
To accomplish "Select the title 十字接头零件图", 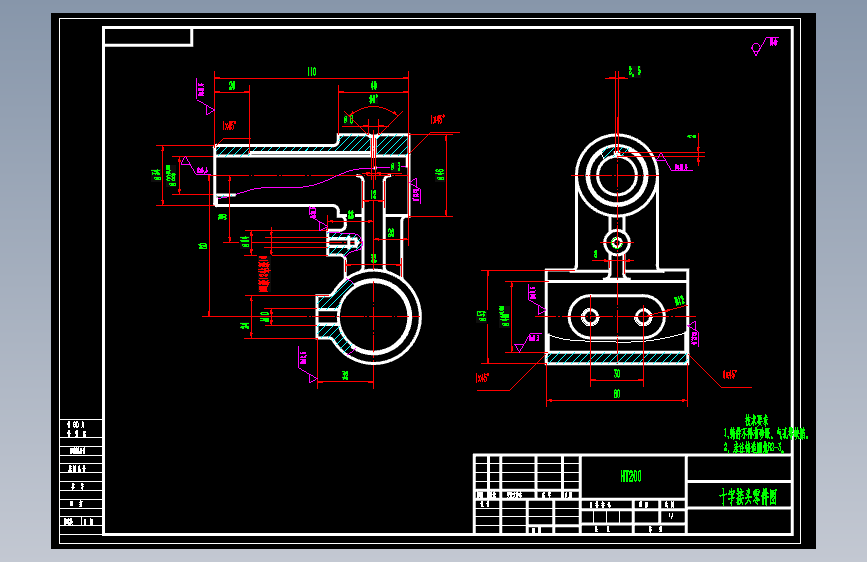I will (x=748, y=497).
